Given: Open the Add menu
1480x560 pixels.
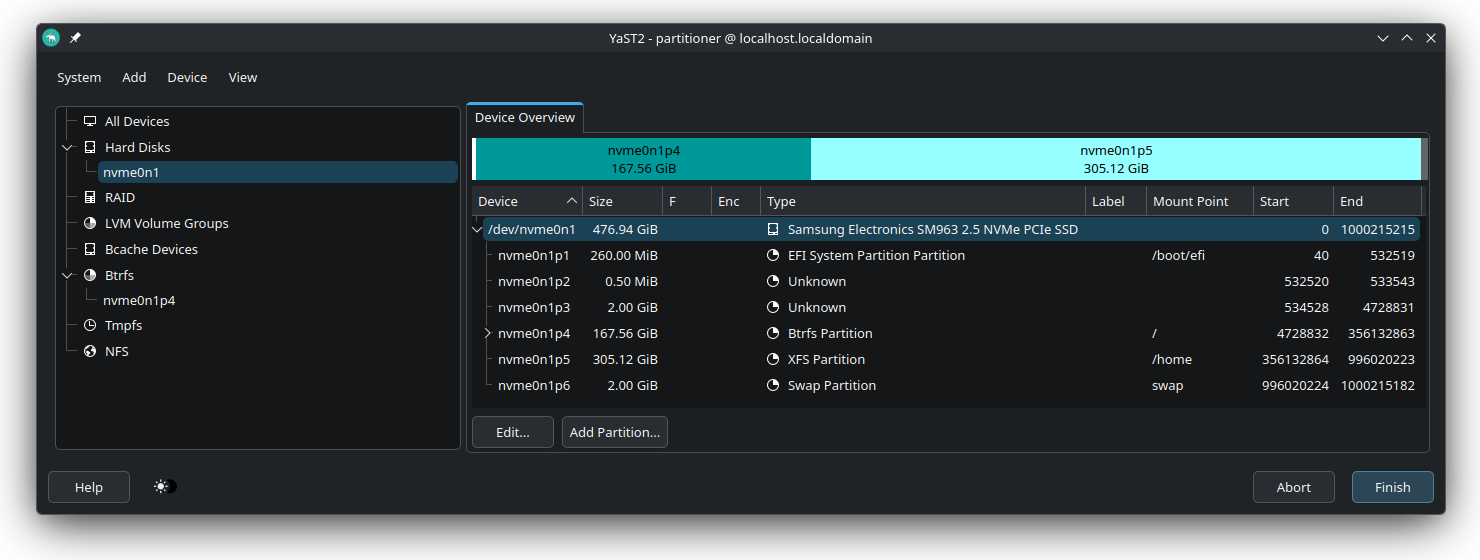Looking at the screenshot, I should coord(134,77).
